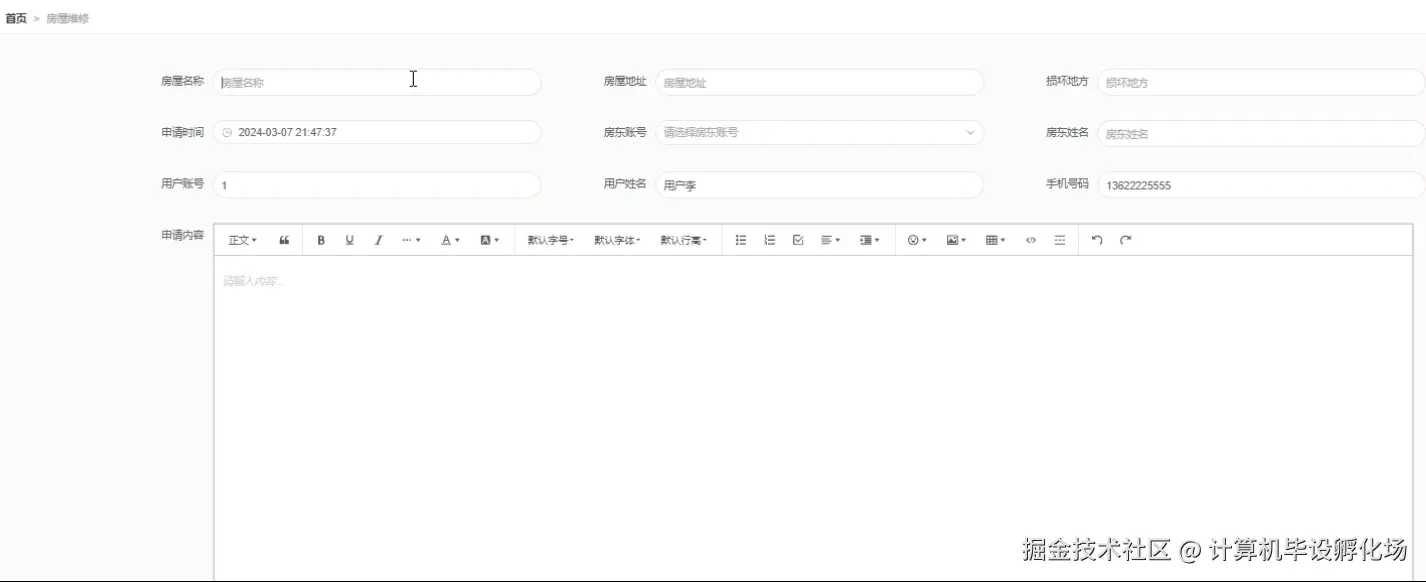This screenshot has width=1426, height=582.
Task: Open the 房东账号 landlord account dropdown
Action: pos(819,131)
